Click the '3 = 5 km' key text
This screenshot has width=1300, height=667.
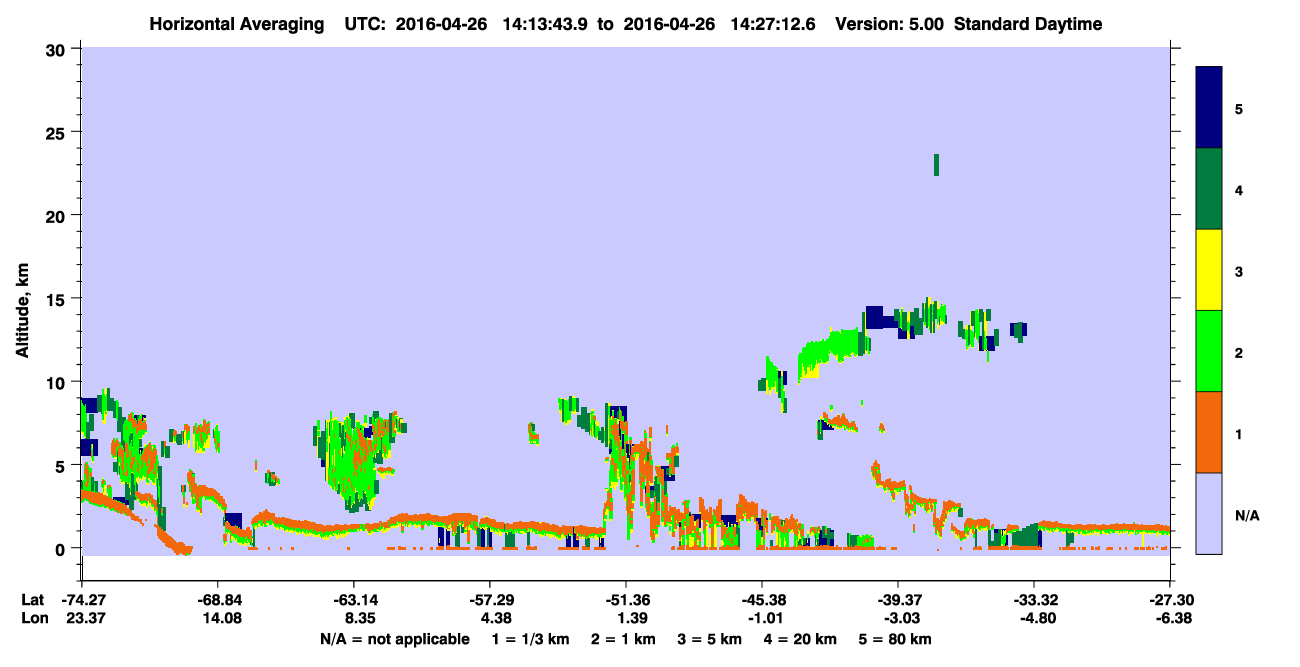(x=709, y=638)
